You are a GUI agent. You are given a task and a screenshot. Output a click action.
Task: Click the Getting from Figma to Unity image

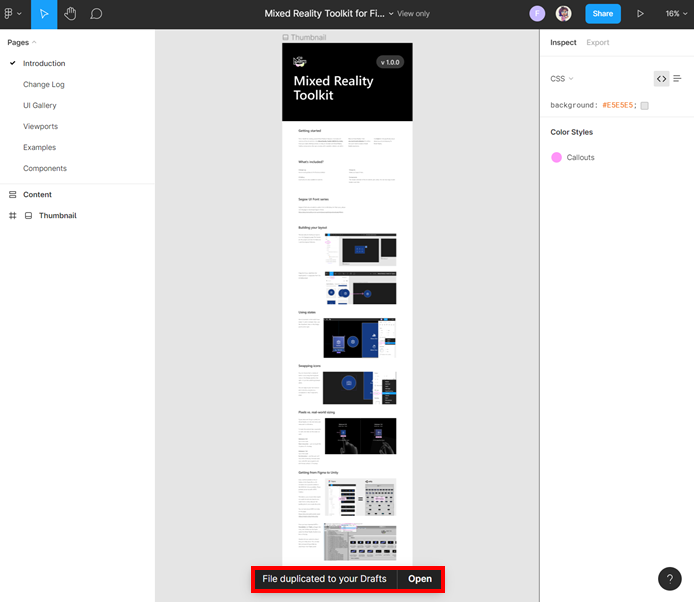360,497
